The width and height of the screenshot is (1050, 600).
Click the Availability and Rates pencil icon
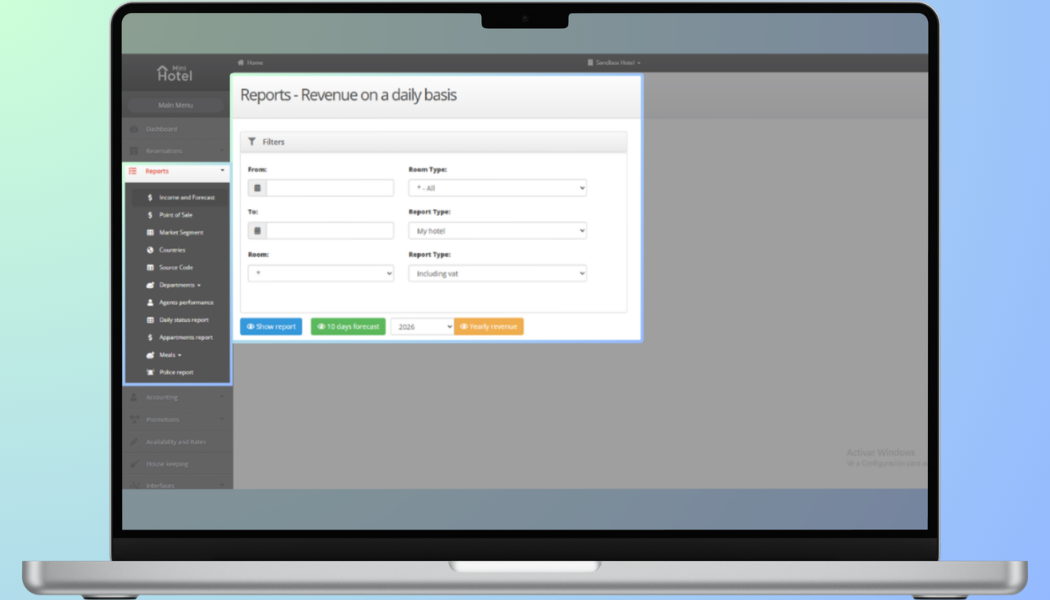coord(134,441)
